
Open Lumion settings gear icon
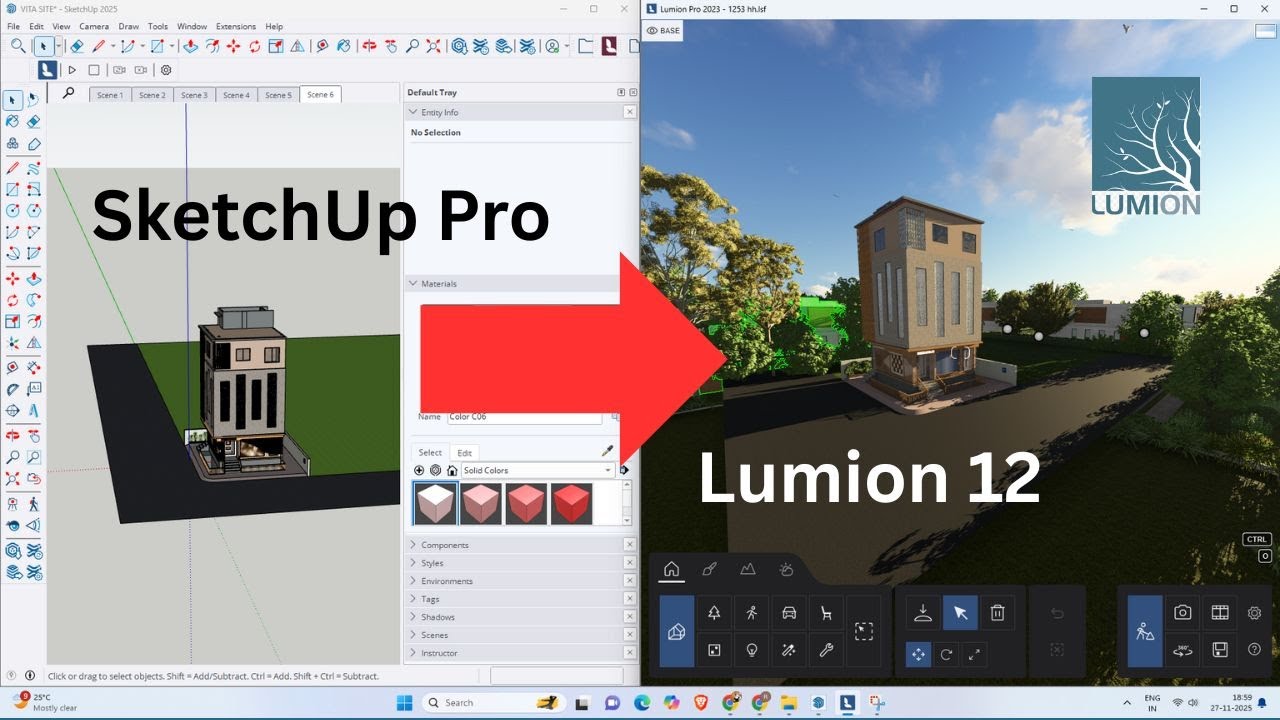click(x=1255, y=613)
